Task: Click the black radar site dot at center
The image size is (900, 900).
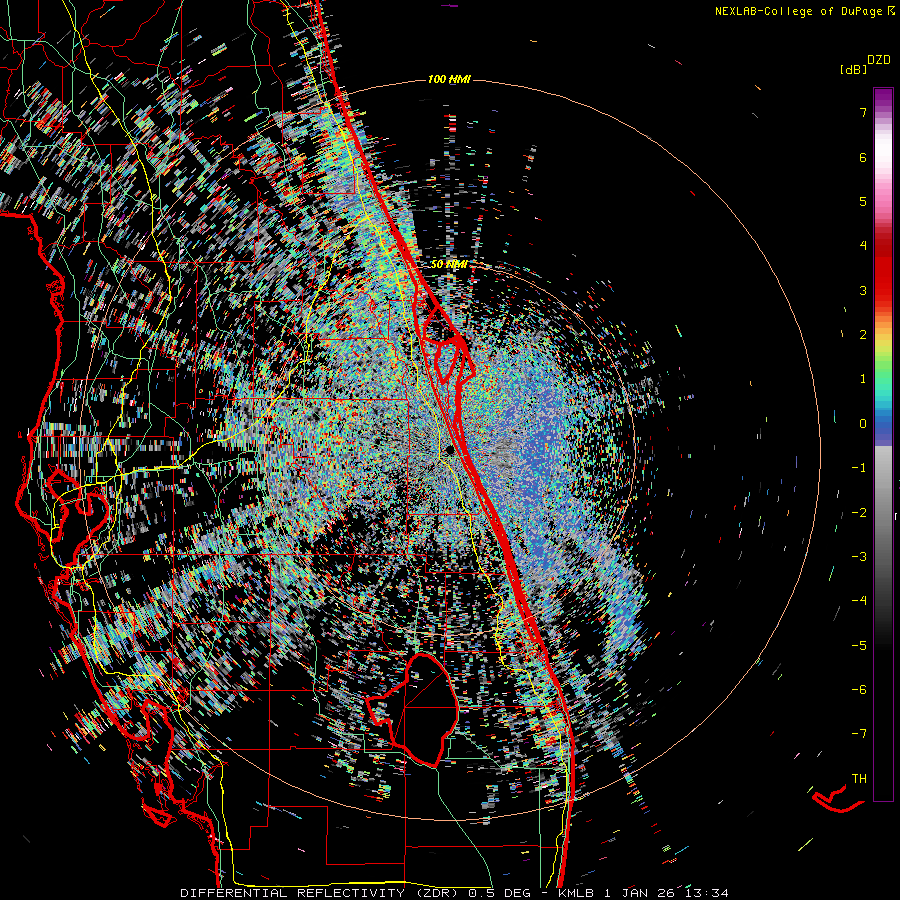Action: tap(449, 451)
